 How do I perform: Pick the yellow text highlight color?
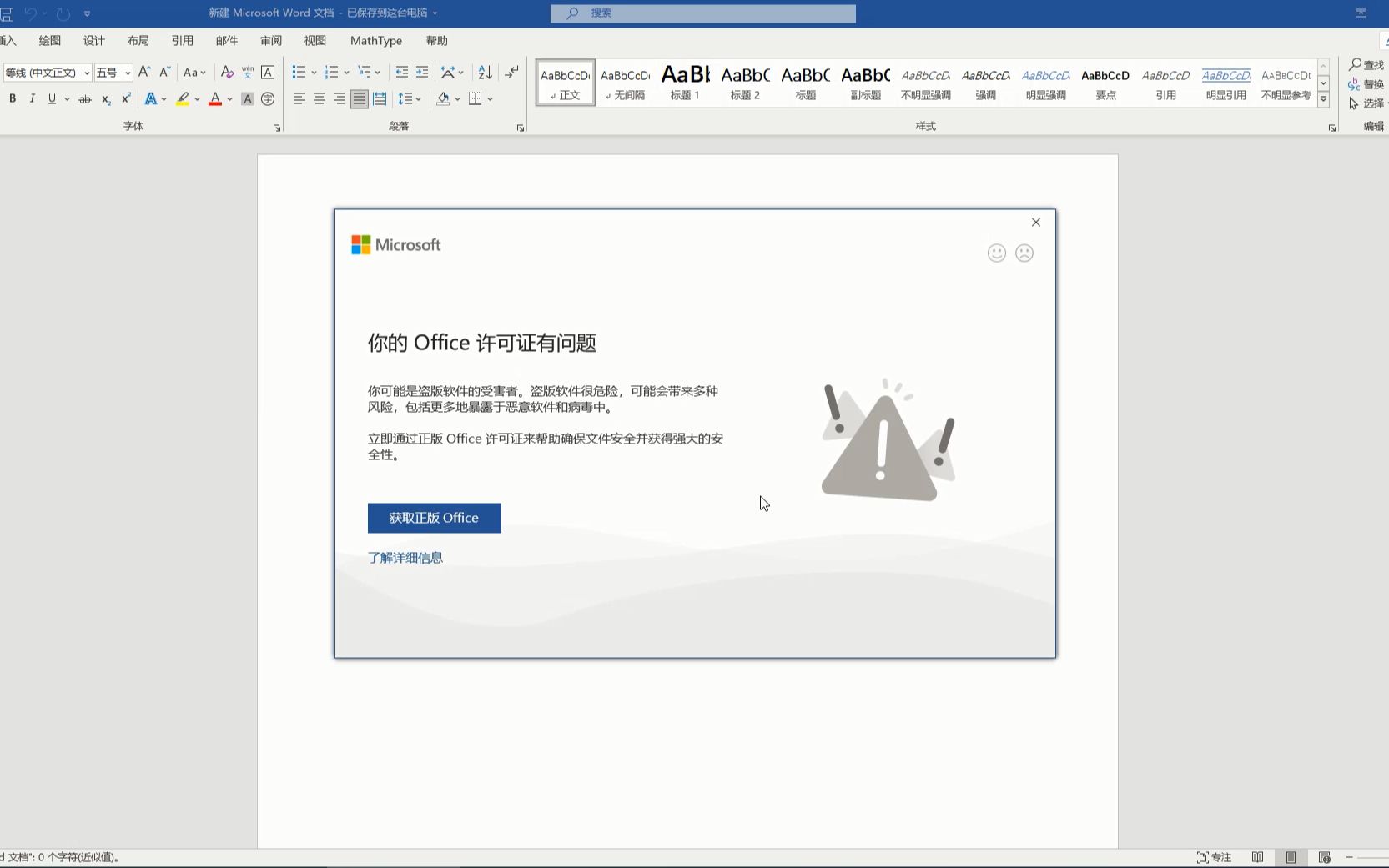point(183,99)
